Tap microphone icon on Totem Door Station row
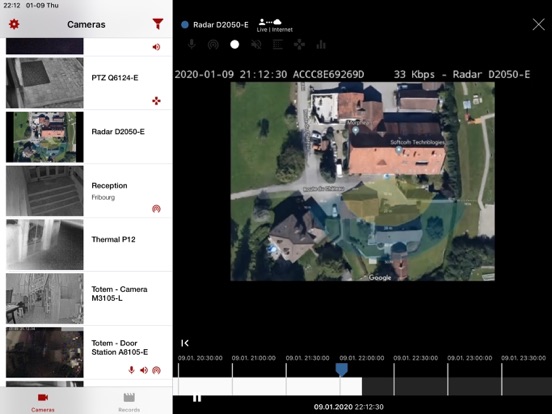The width and height of the screenshot is (552, 414). click(x=131, y=370)
